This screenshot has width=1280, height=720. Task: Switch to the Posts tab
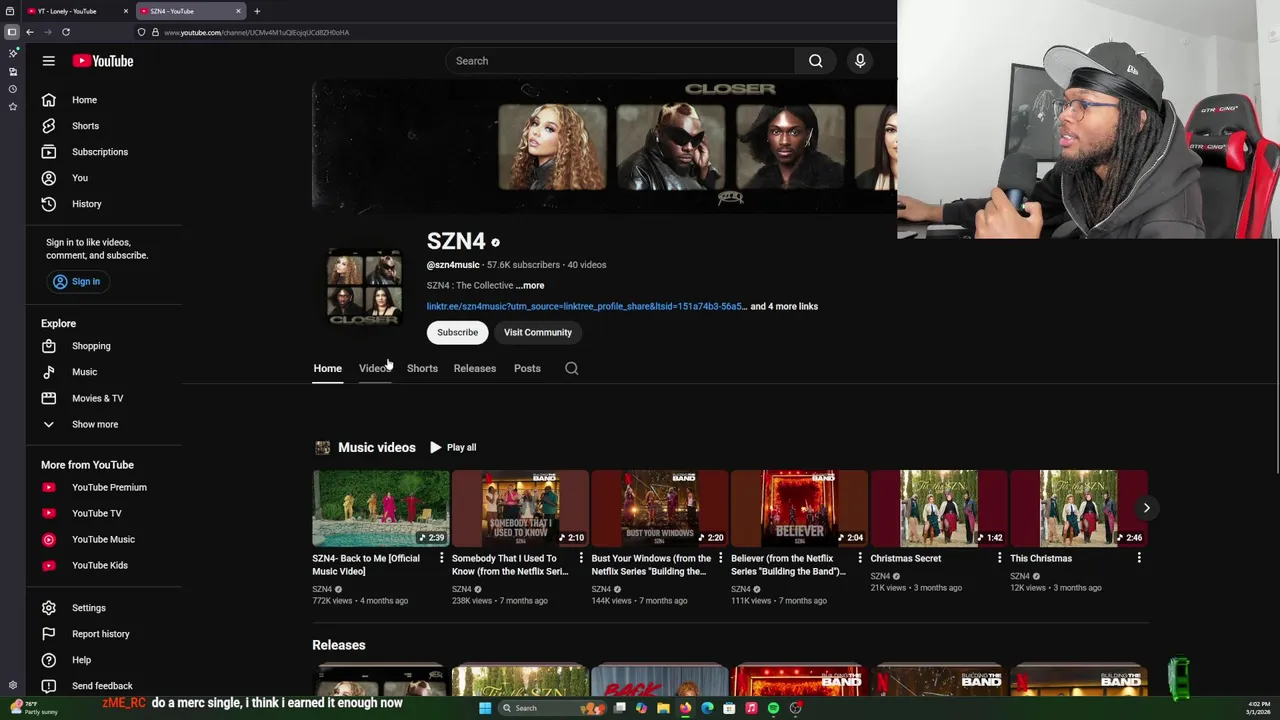click(527, 368)
